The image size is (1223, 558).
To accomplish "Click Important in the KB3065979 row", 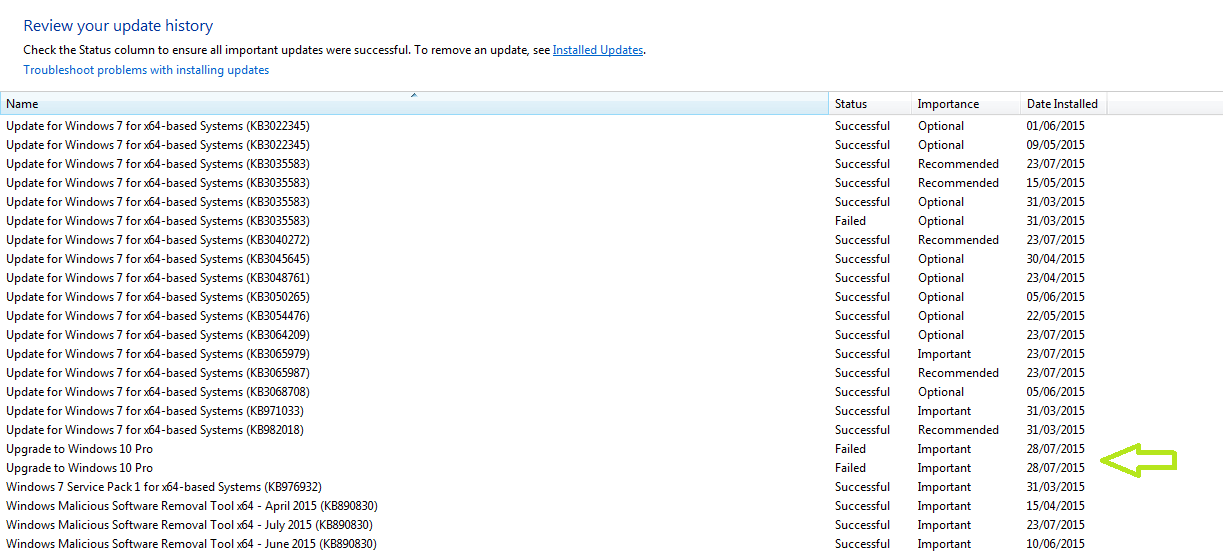I will click(x=944, y=354).
